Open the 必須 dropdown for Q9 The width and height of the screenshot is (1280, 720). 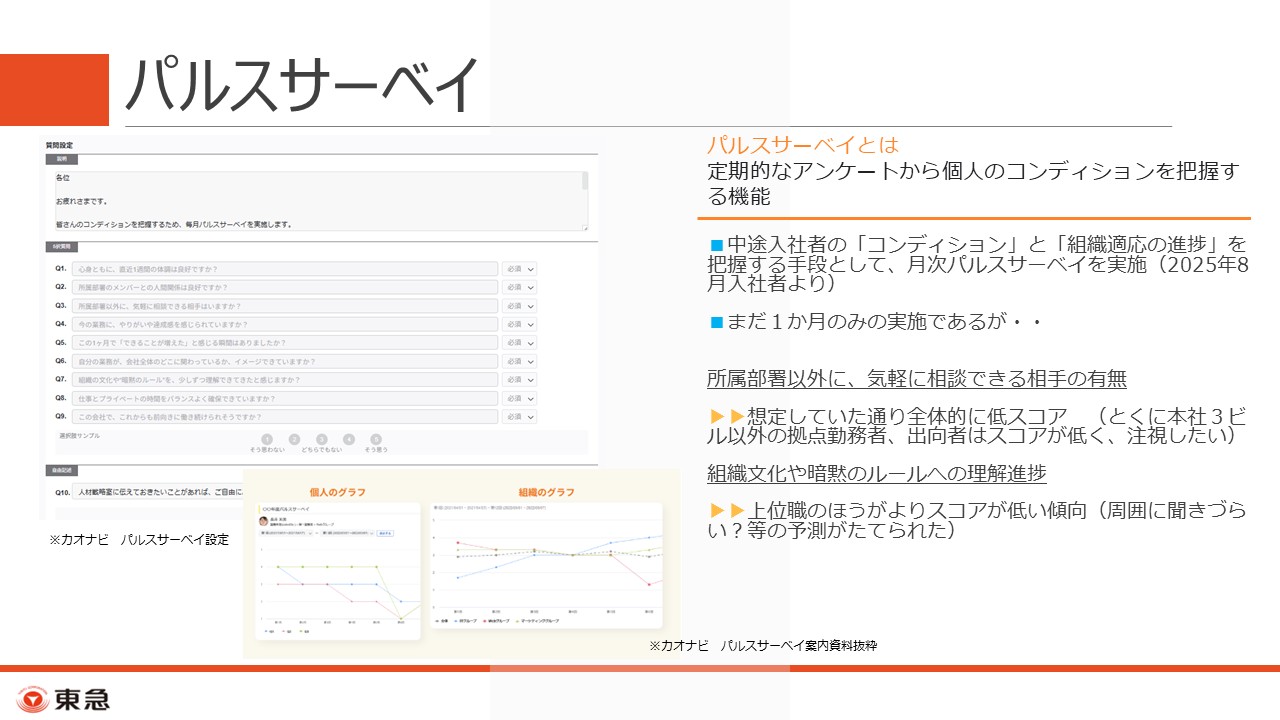tap(519, 416)
